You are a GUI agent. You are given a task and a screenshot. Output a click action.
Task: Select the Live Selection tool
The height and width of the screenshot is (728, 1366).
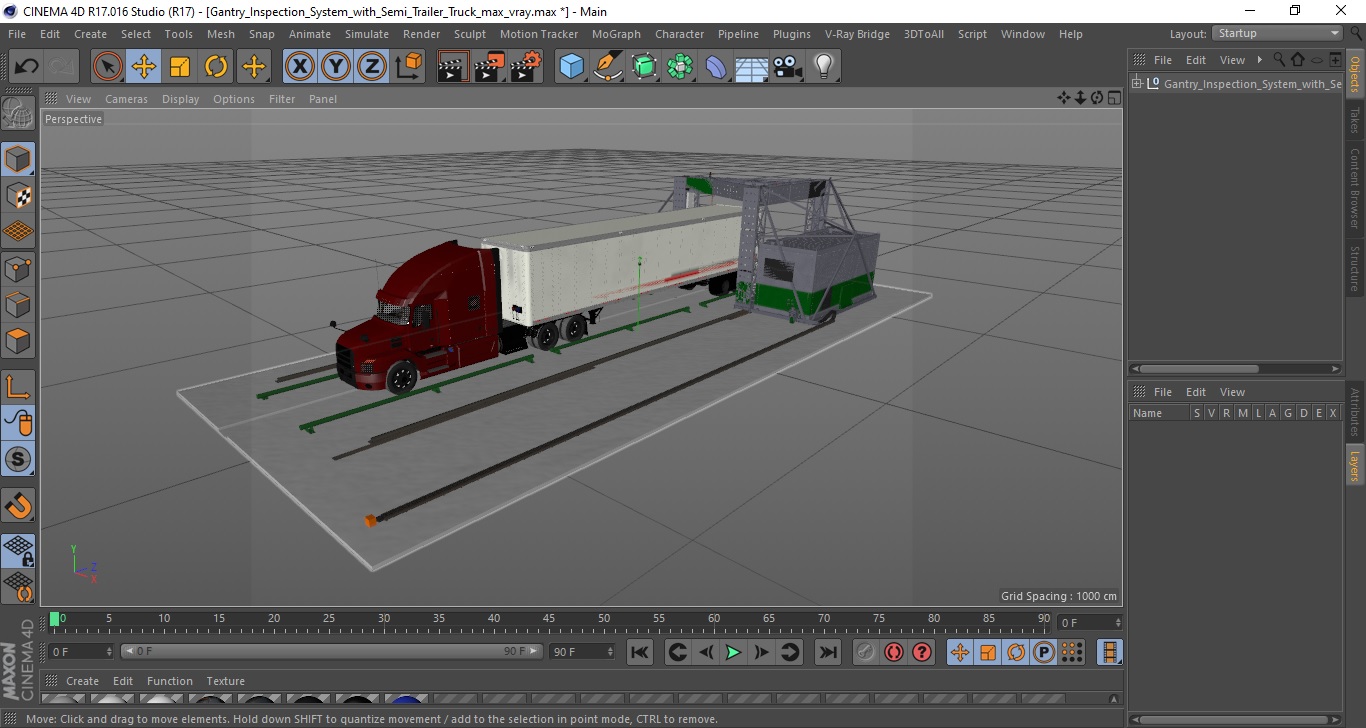click(x=108, y=67)
